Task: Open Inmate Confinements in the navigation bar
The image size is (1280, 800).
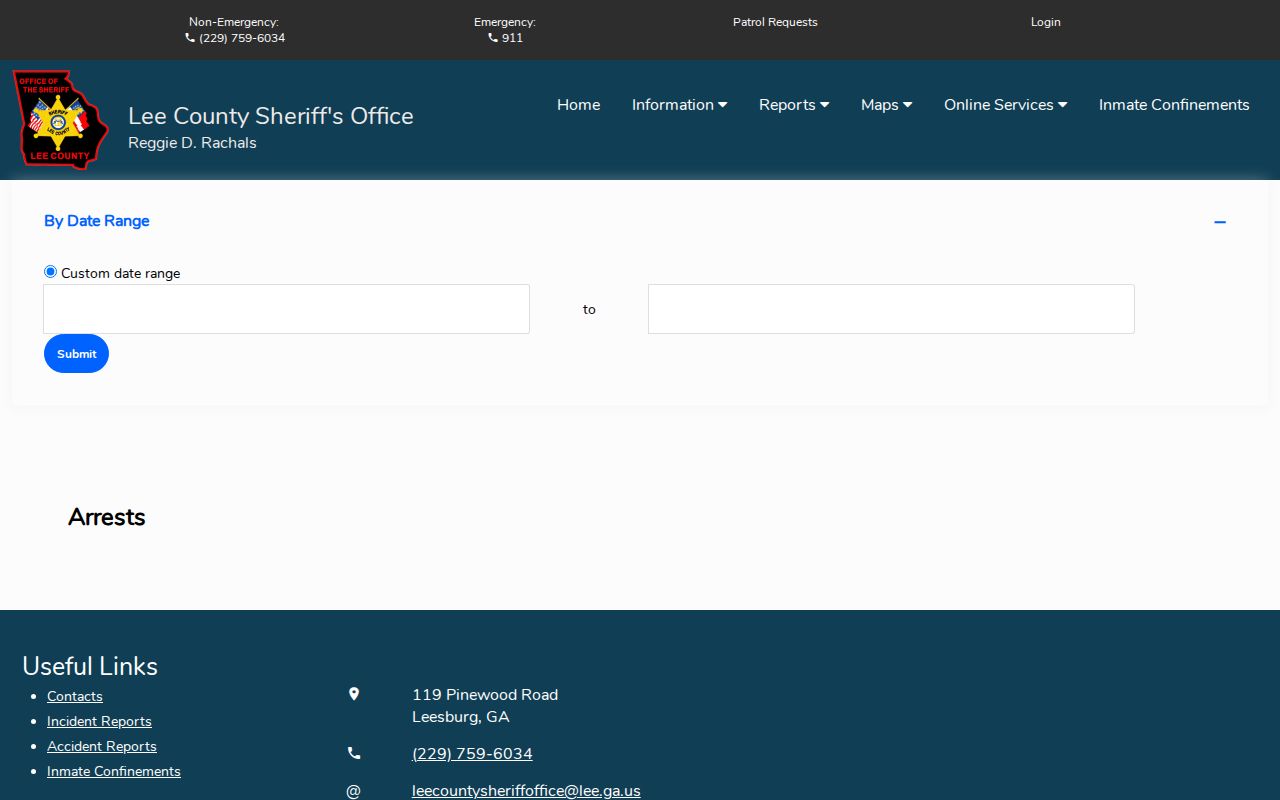Action: [1174, 105]
